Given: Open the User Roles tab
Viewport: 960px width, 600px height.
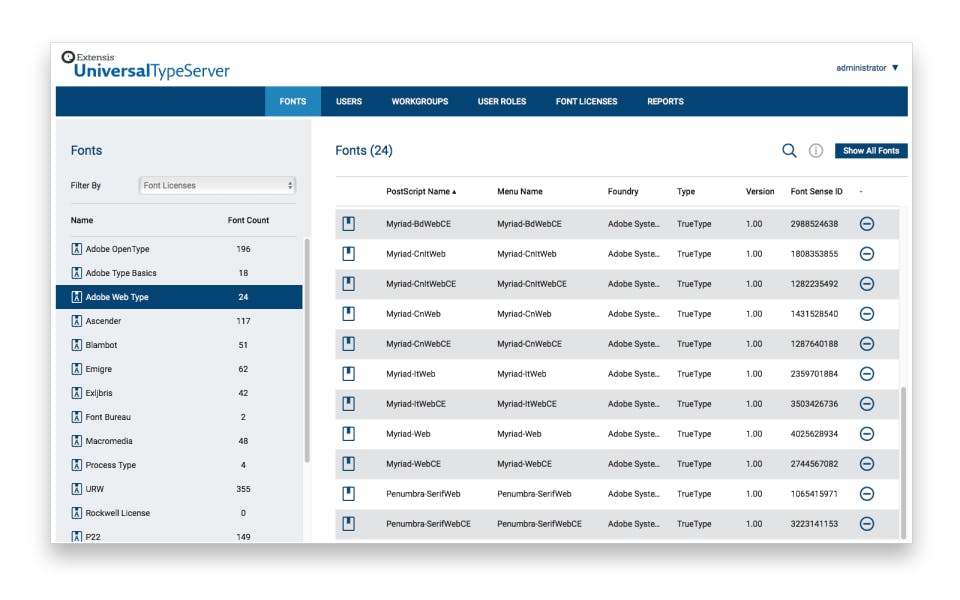Looking at the screenshot, I should pos(502,102).
